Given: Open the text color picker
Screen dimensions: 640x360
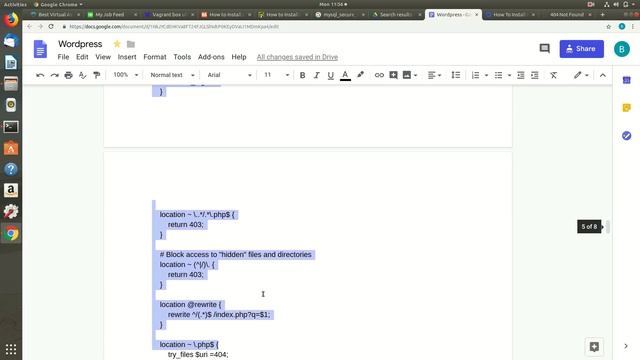Looking at the screenshot, I should coord(345,75).
